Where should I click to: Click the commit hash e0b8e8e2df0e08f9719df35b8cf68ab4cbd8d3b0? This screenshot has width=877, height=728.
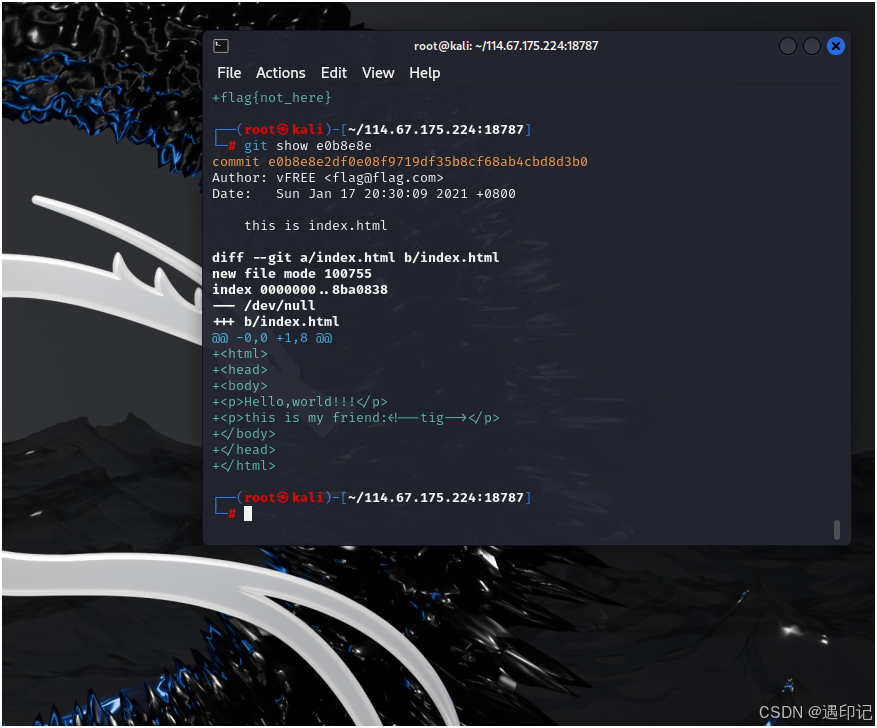428,162
